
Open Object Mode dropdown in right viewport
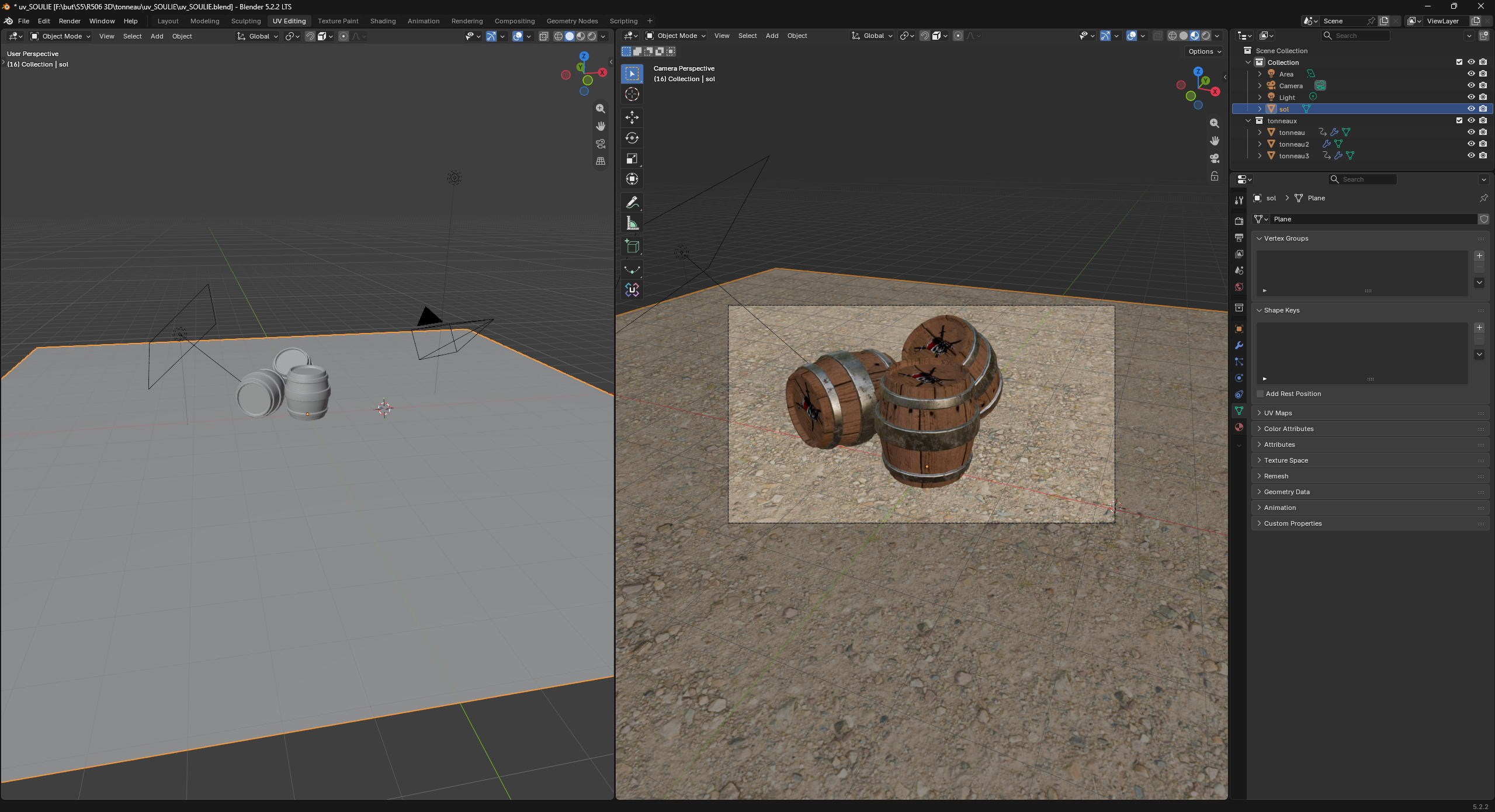click(x=676, y=36)
